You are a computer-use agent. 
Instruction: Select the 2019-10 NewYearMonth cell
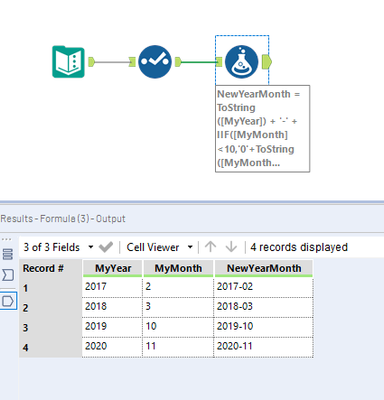pyautogui.click(x=263, y=327)
